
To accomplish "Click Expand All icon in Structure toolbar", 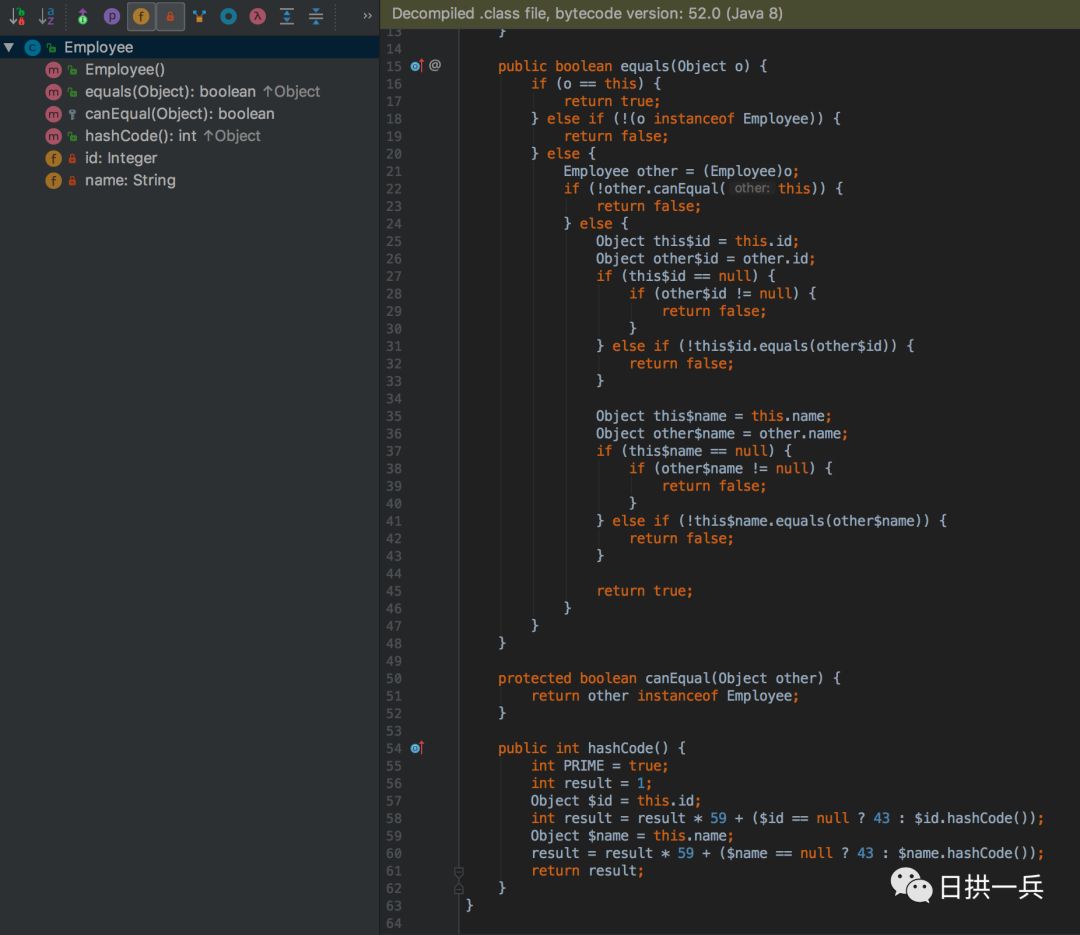I will (x=287, y=16).
